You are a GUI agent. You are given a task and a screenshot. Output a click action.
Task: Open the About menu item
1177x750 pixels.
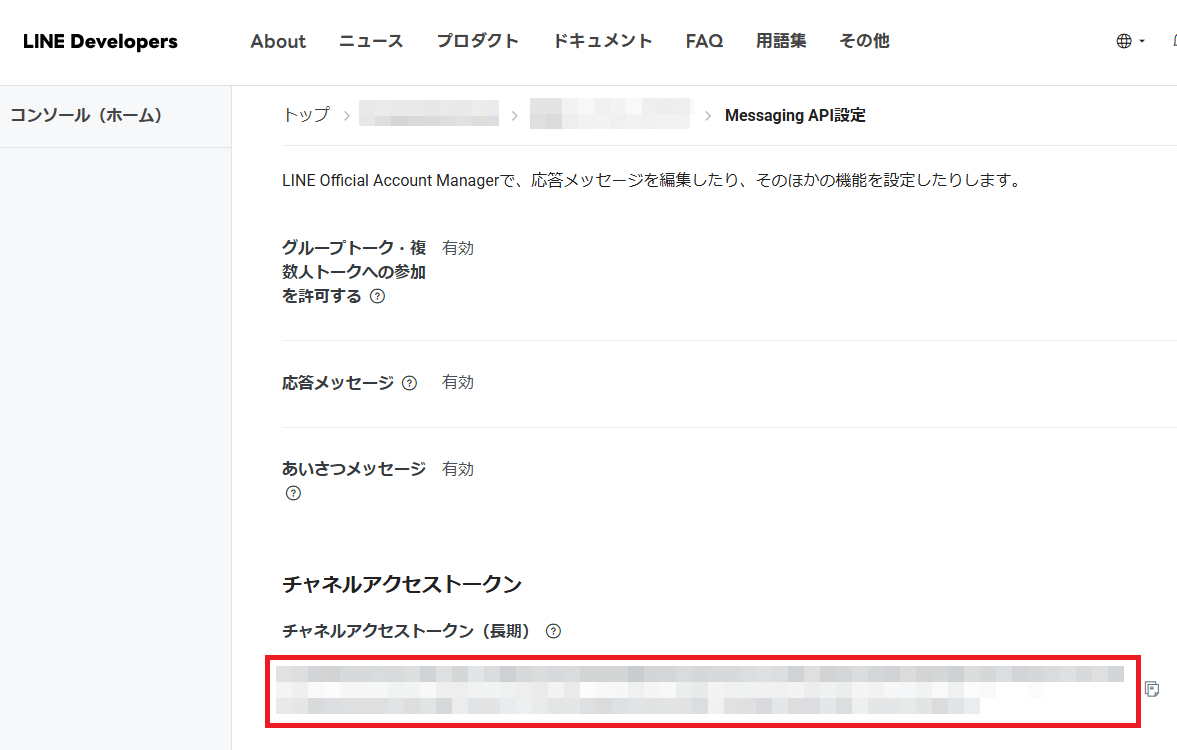click(x=278, y=41)
